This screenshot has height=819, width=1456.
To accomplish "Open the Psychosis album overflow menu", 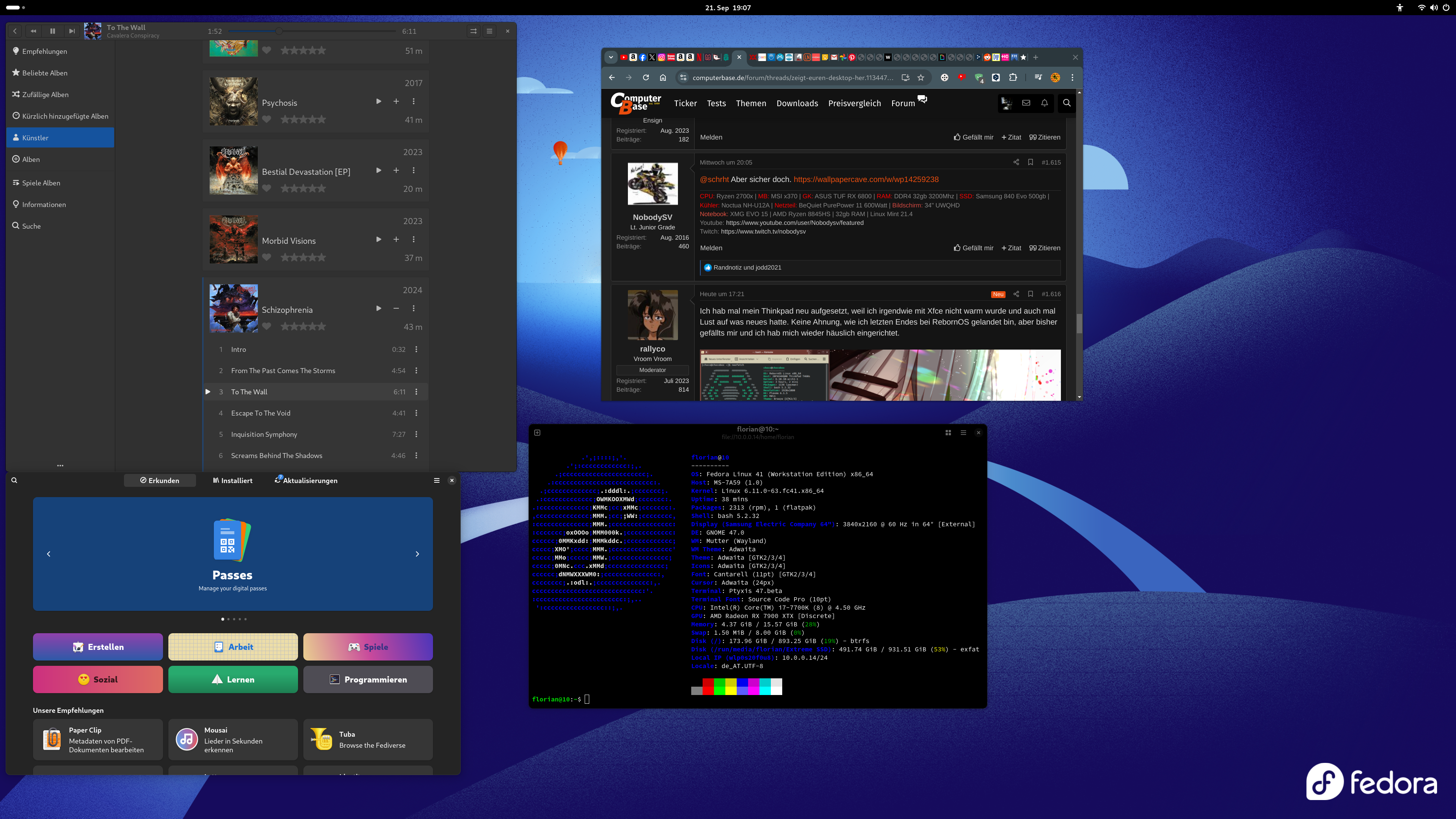I will point(414,101).
